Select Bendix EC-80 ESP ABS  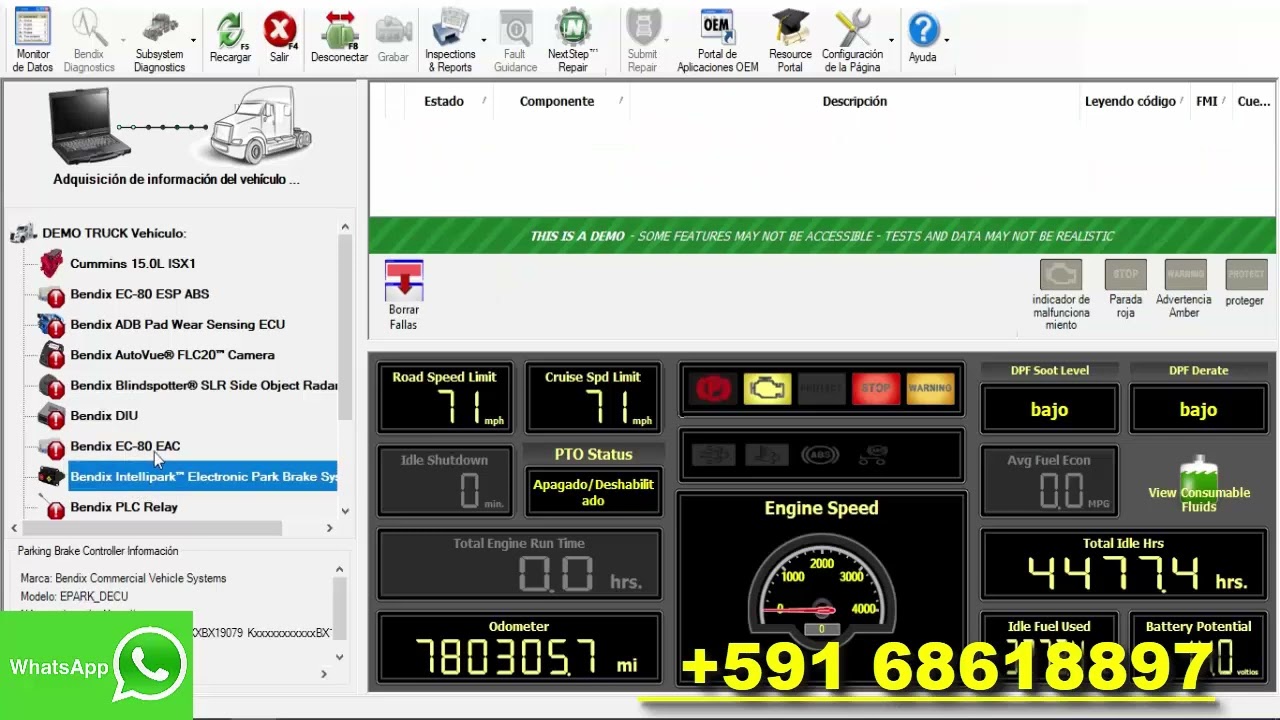(x=139, y=294)
